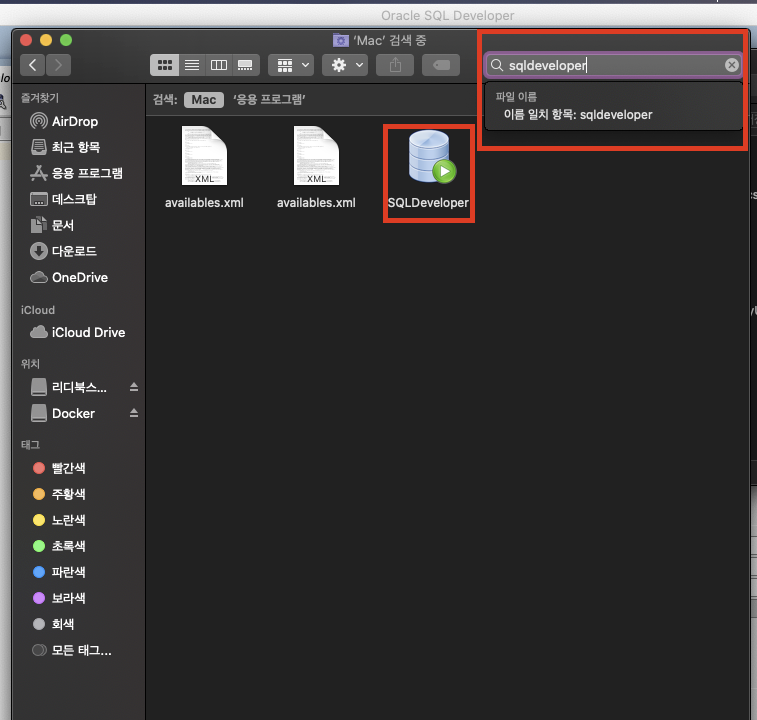This screenshot has width=757, height=720.
Task: Open AirDrop in the sidebar
Action: tap(75, 121)
